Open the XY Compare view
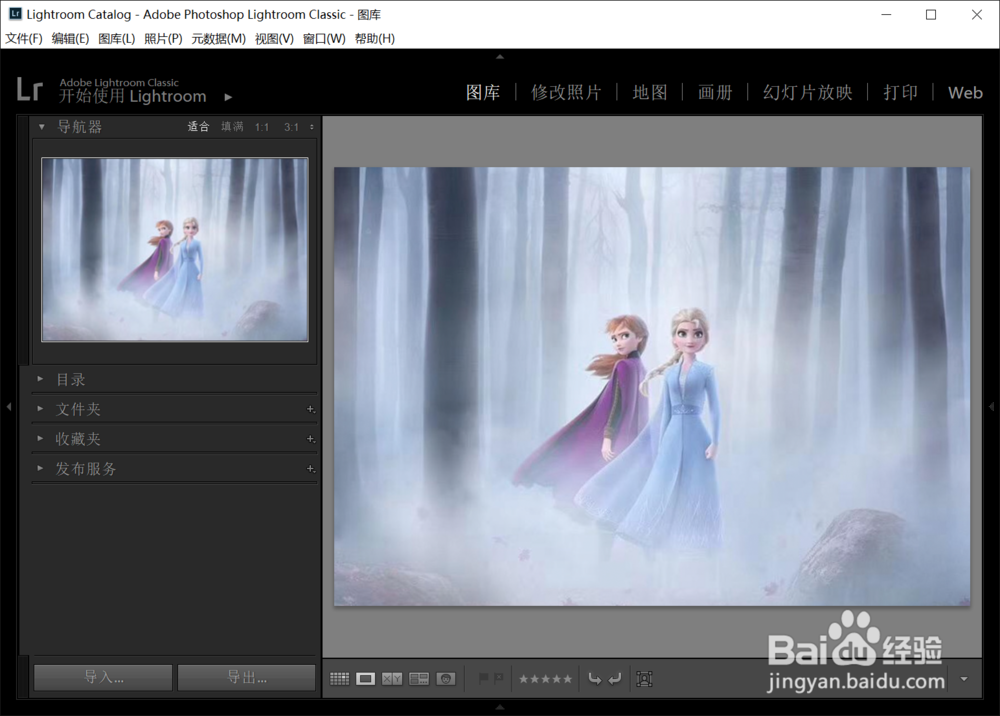Image resolution: width=1000 pixels, height=716 pixels. point(392,679)
